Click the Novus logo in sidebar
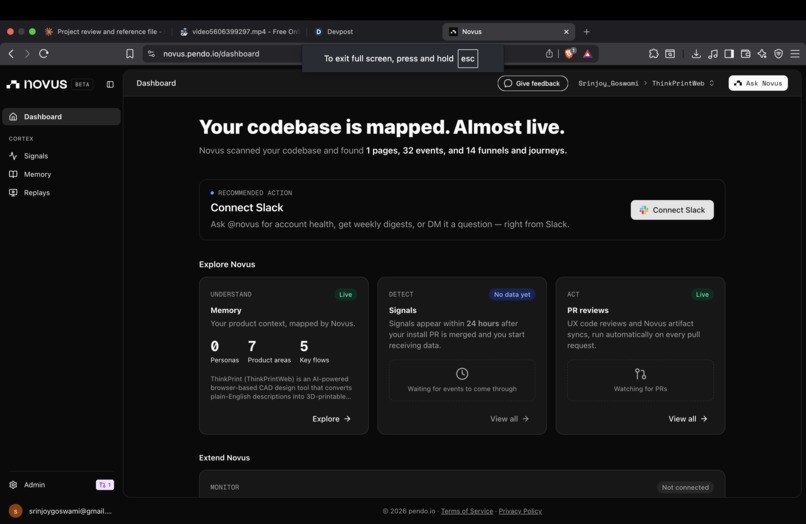806x524 pixels. pos(36,84)
